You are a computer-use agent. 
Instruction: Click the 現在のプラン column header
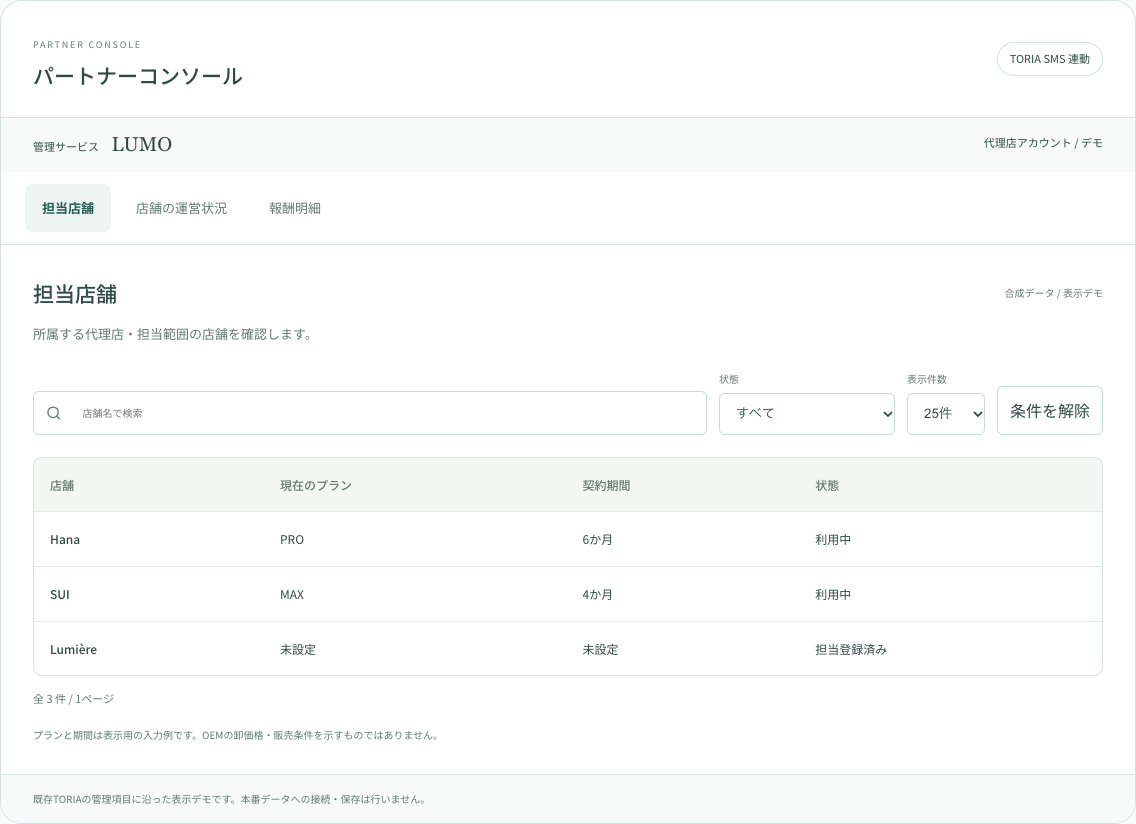[316, 486]
